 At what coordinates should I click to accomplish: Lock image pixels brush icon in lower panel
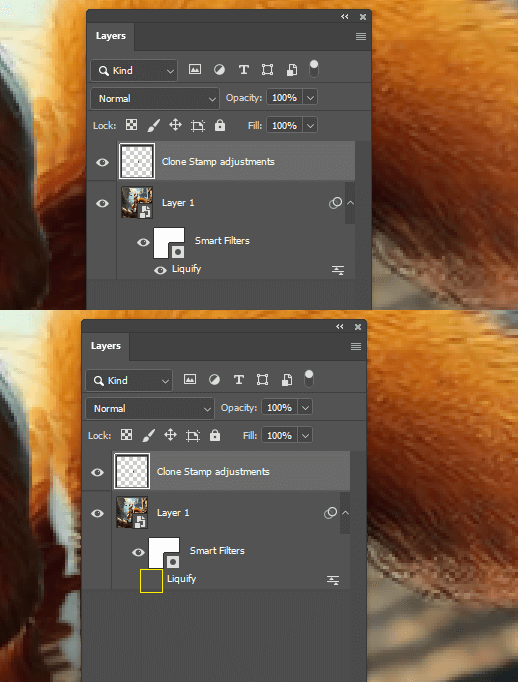[149, 435]
